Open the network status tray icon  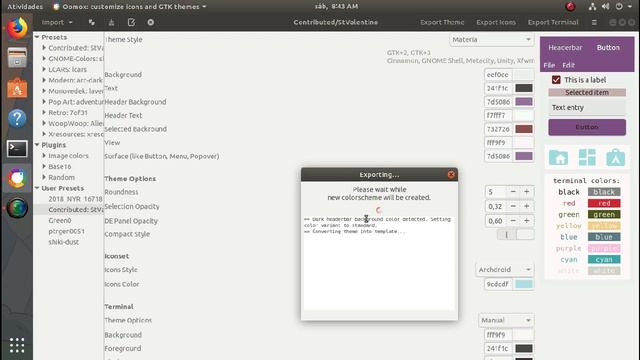(592, 7)
